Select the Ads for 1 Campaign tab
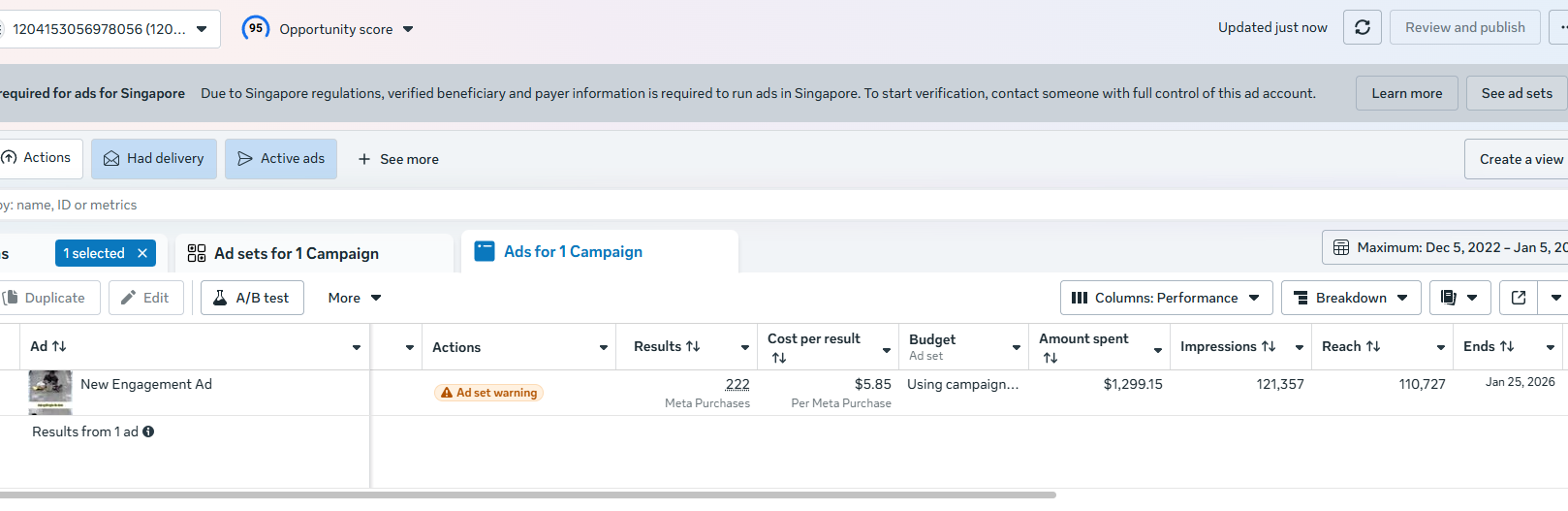 point(573,252)
